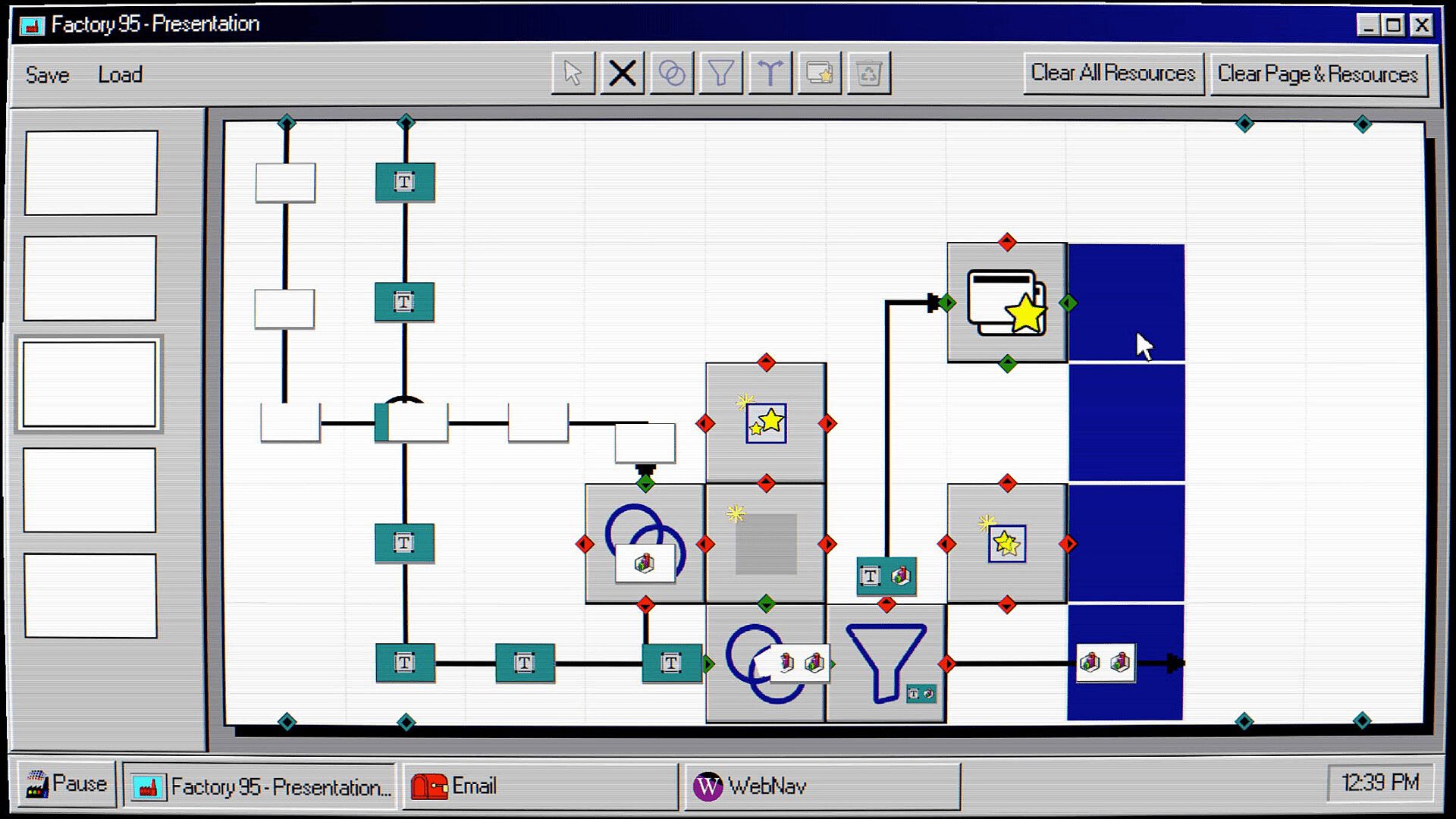Click the Pause button in taskbar

tap(67, 784)
